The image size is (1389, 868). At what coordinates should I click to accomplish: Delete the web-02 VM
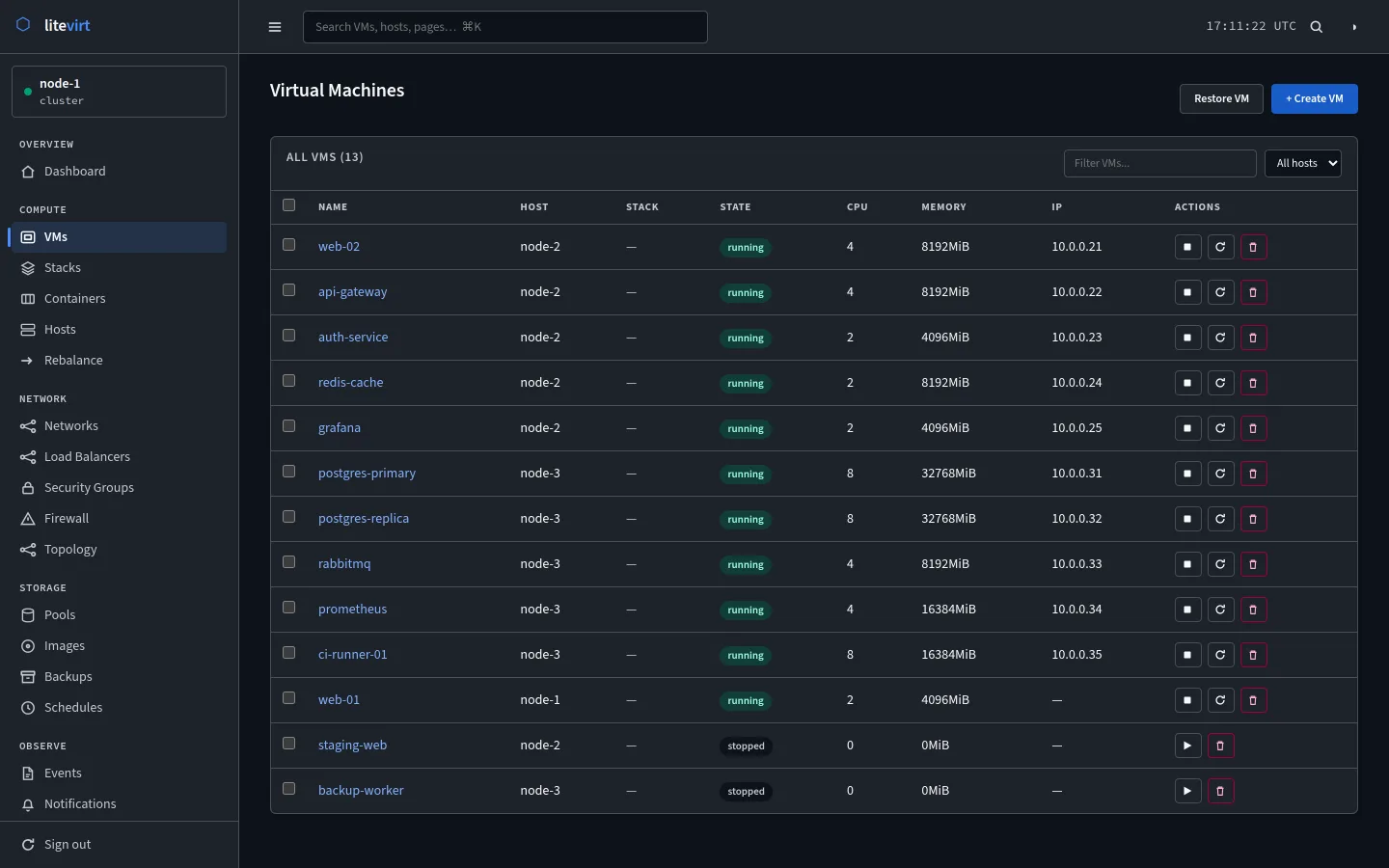pyautogui.click(x=1253, y=247)
